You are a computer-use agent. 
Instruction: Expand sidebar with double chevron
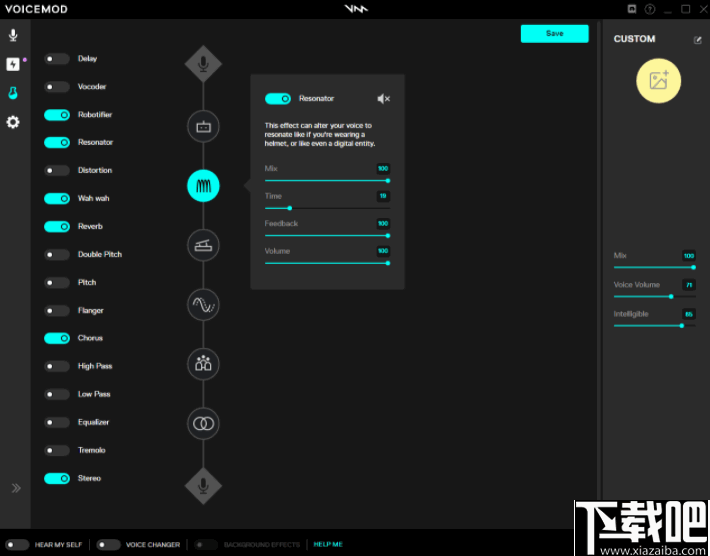(x=16, y=488)
